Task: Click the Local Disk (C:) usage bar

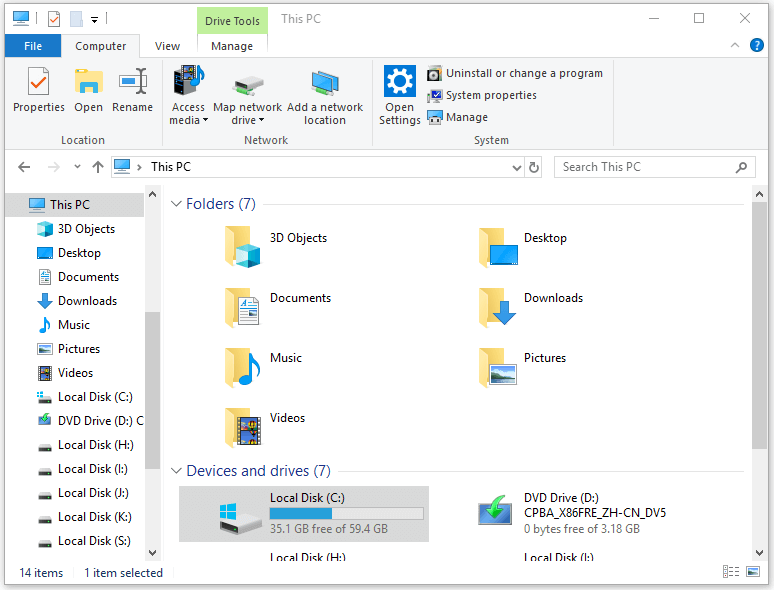Action: pyautogui.click(x=347, y=513)
